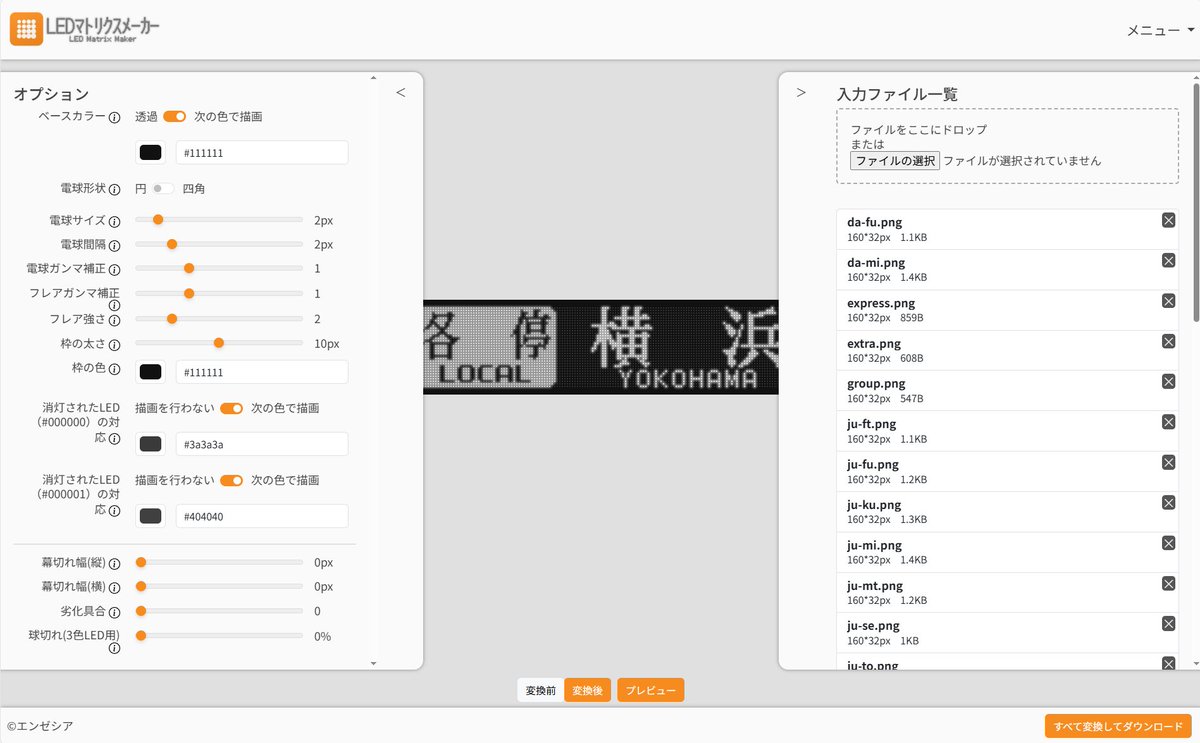Click info icon next to 電球サイズ
The width and height of the screenshot is (1200, 743).
coord(114,221)
